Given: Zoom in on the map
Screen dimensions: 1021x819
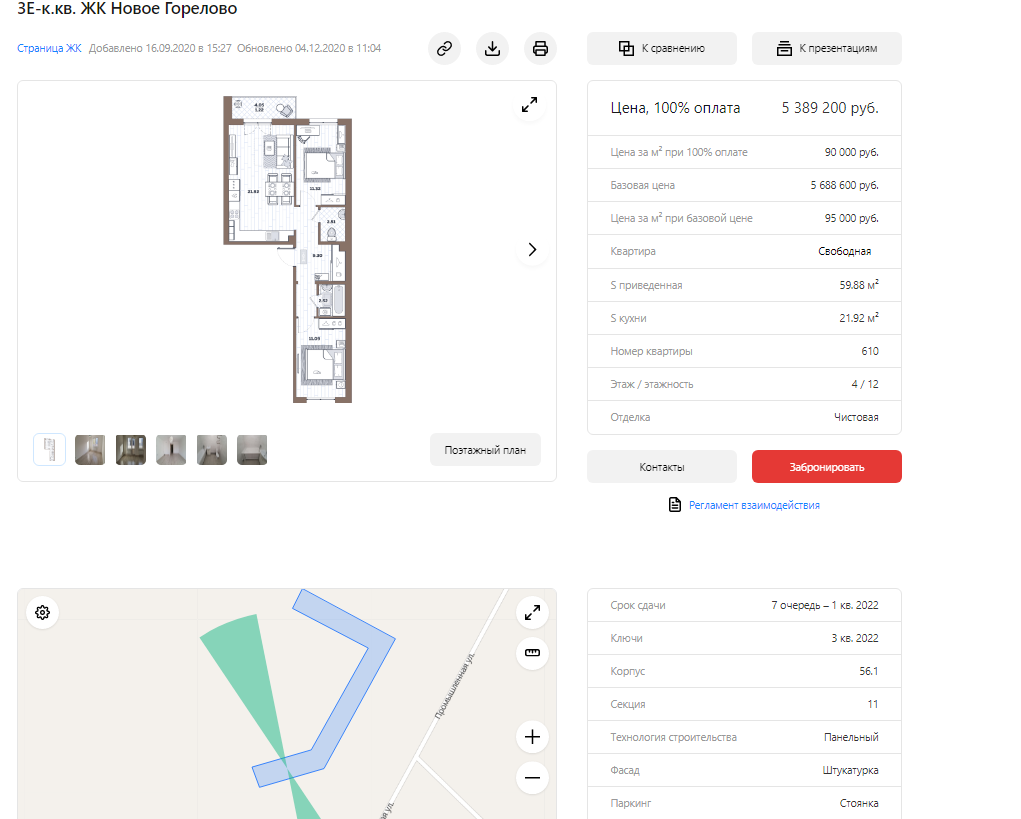Looking at the screenshot, I should 532,738.
